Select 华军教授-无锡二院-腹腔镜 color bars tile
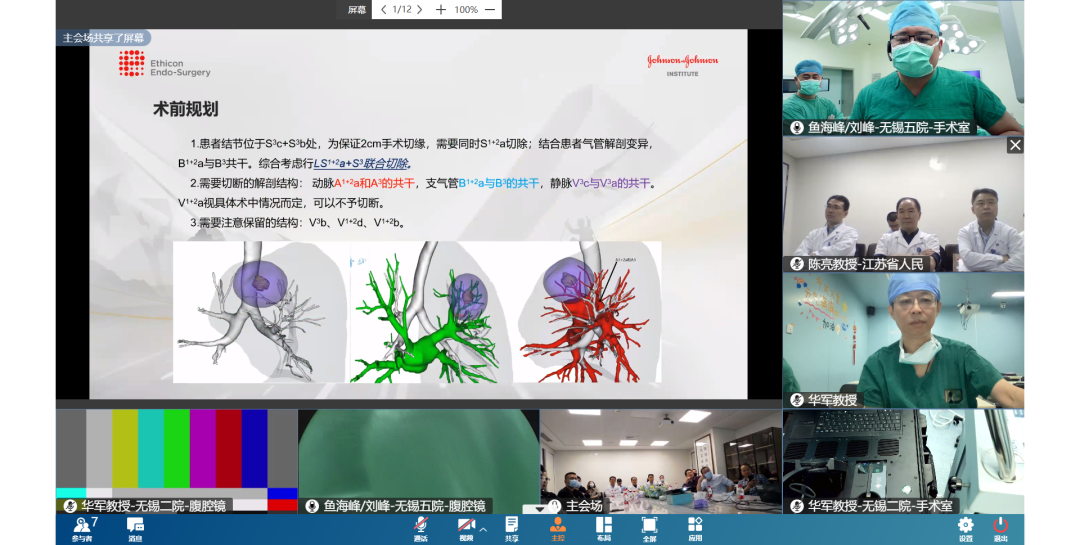Screen dimensions: 1080x545 pyautogui.click(x=176, y=462)
